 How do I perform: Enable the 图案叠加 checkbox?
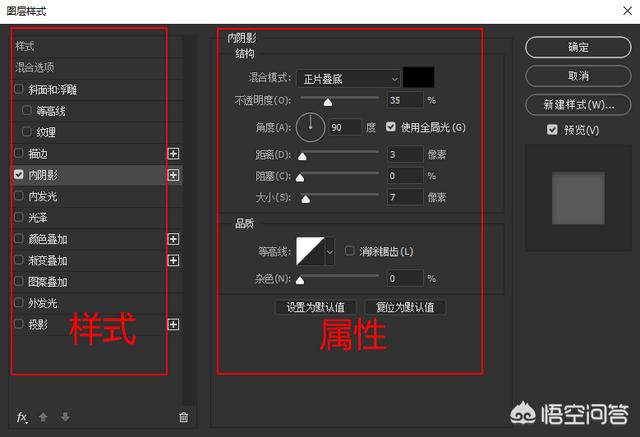[19, 281]
